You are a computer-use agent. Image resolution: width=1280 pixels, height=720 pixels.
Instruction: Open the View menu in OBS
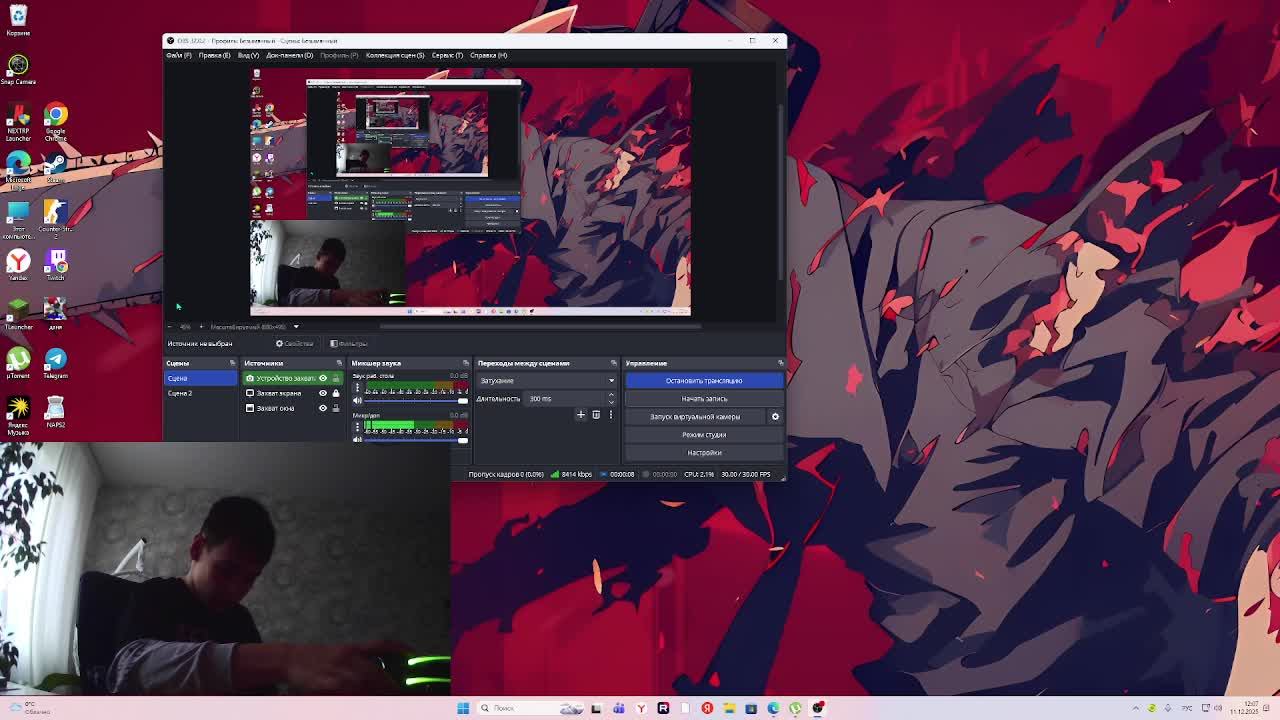248,55
